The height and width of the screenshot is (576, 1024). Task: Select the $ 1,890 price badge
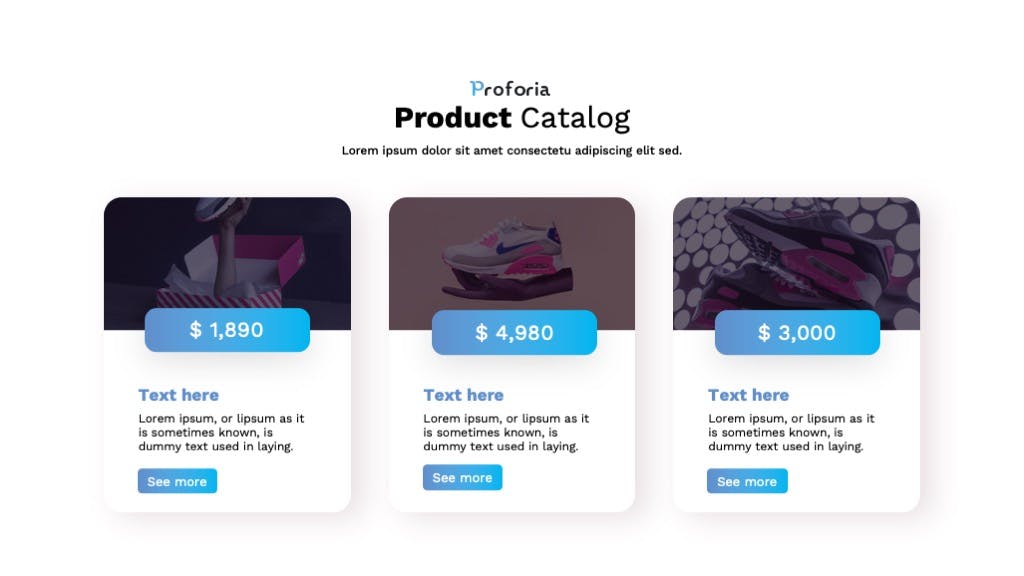[227, 330]
